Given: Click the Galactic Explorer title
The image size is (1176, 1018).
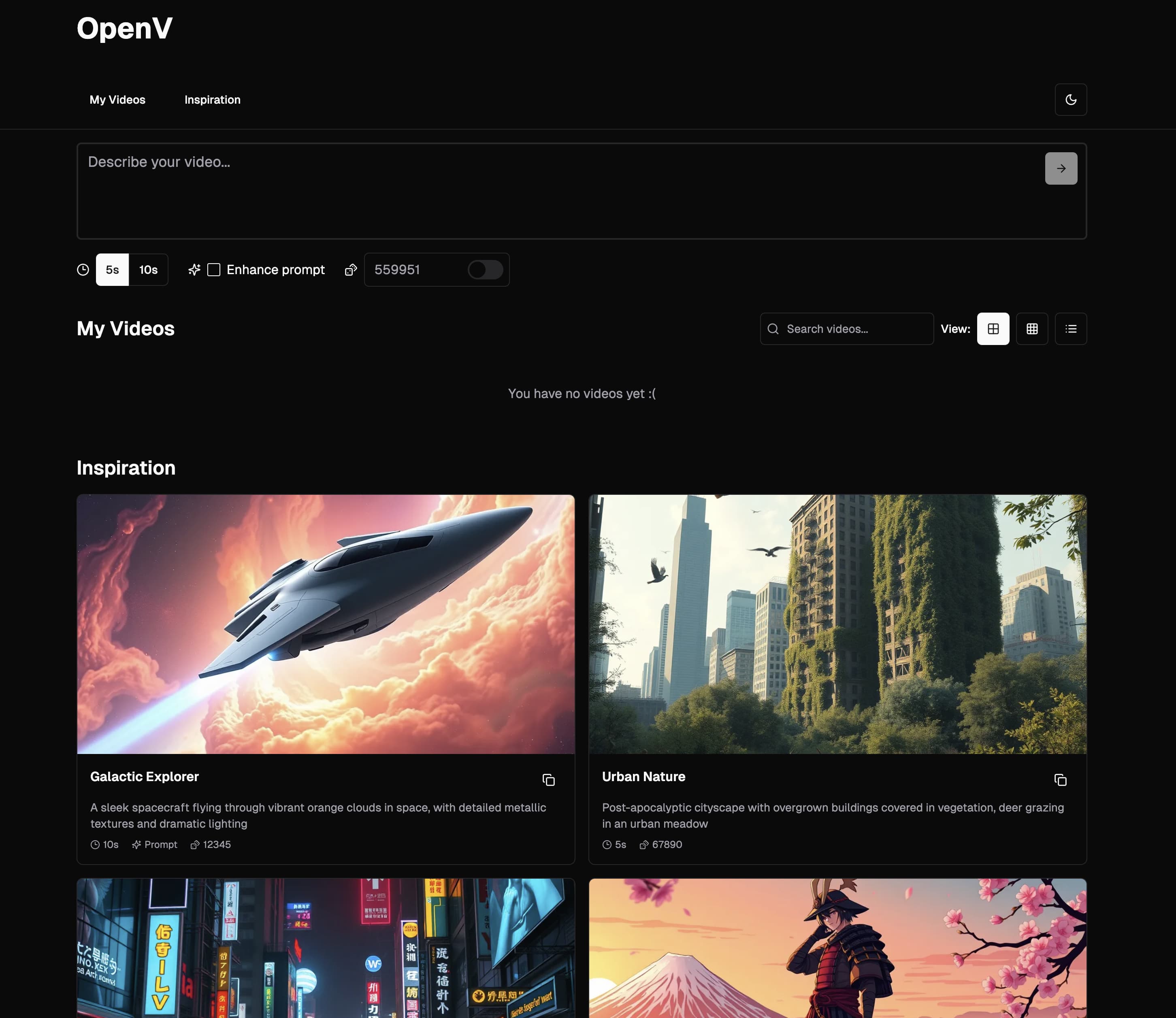Looking at the screenshot, I should (144, 777).
